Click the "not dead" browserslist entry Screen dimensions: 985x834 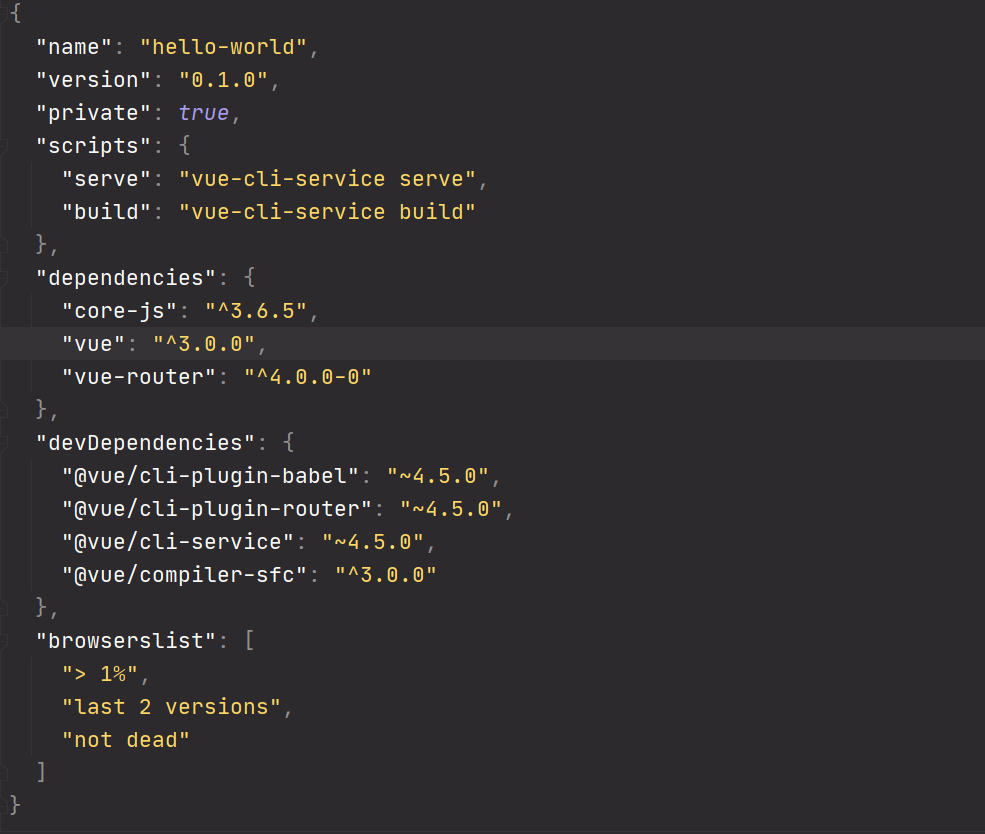tap(126, 740)
